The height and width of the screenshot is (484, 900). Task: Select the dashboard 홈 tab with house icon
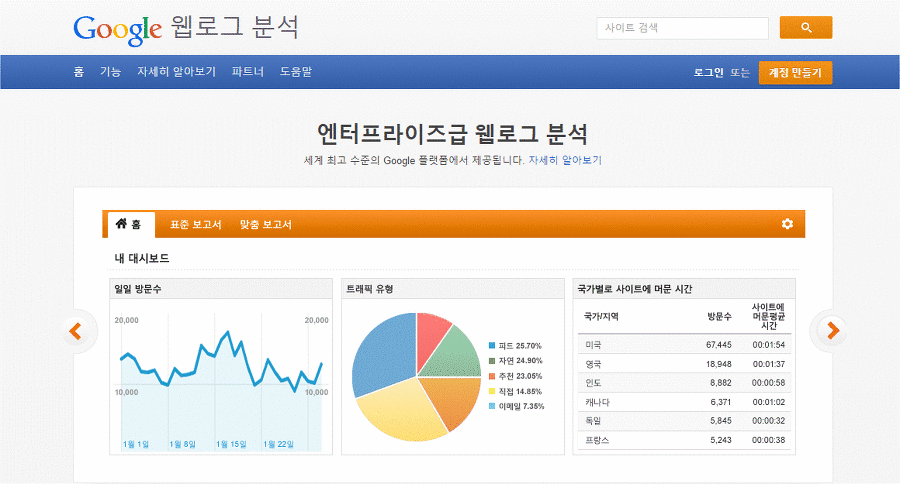coord(129,224)
